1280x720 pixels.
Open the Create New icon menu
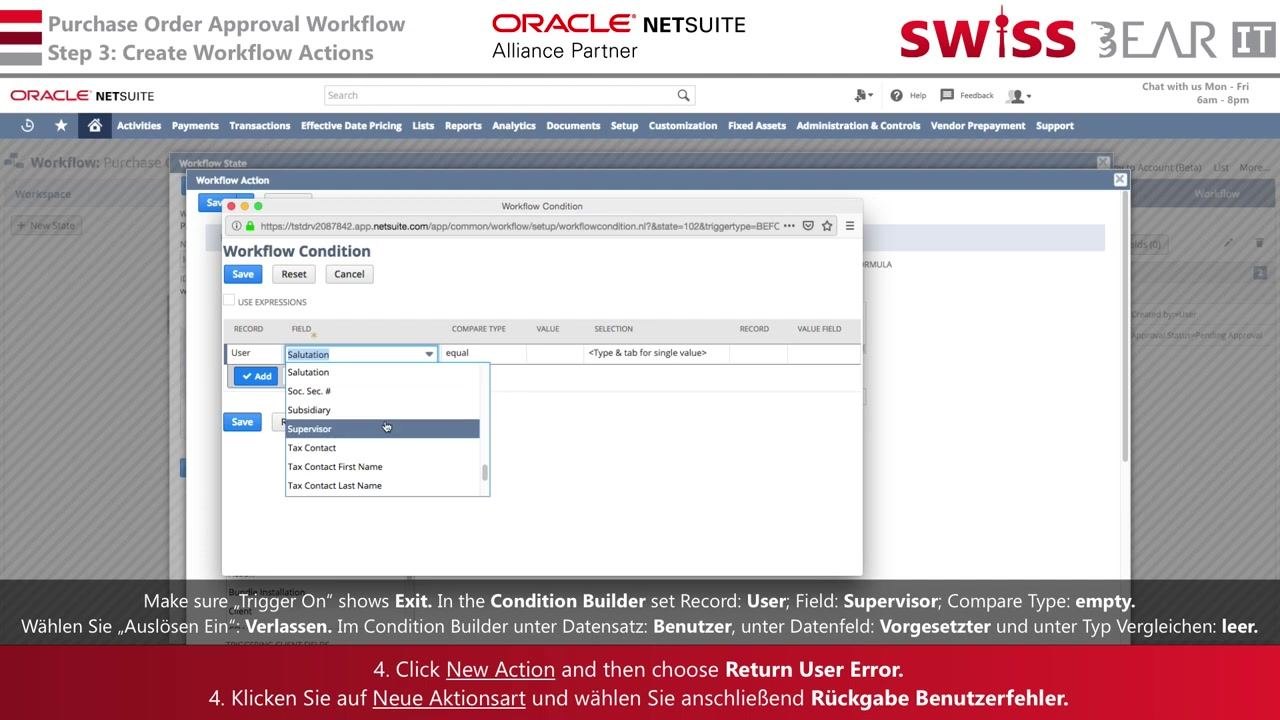click(x=863, y=95)
